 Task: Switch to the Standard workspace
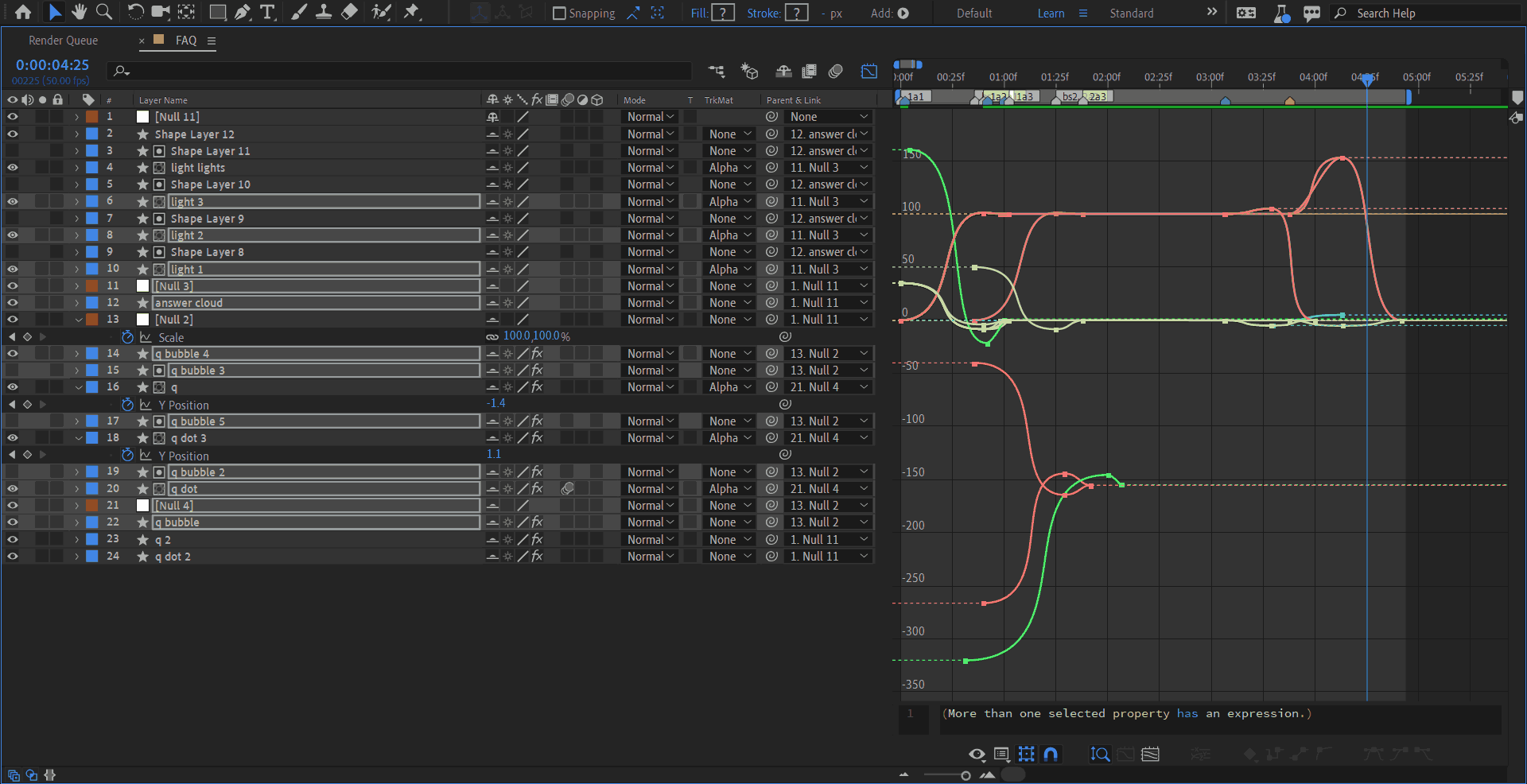[x=1131, y=14]
